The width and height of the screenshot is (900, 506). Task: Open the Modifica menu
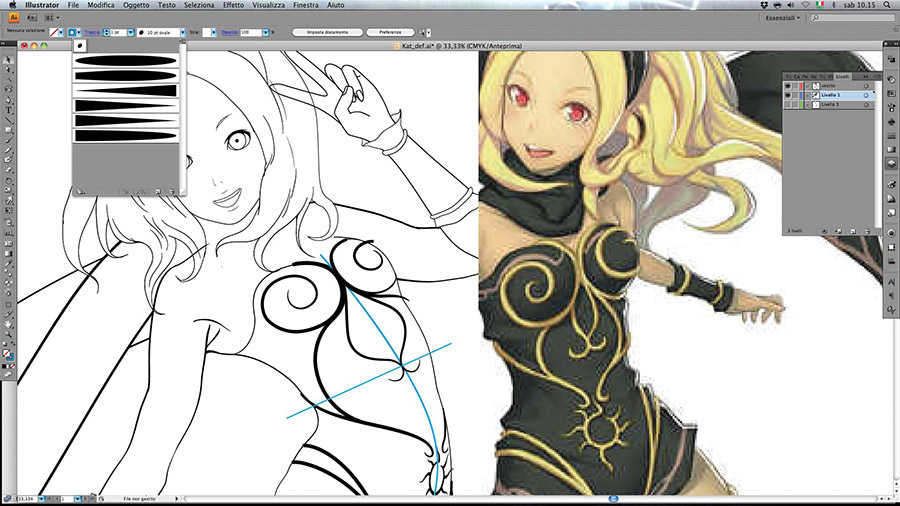[100, 5]
